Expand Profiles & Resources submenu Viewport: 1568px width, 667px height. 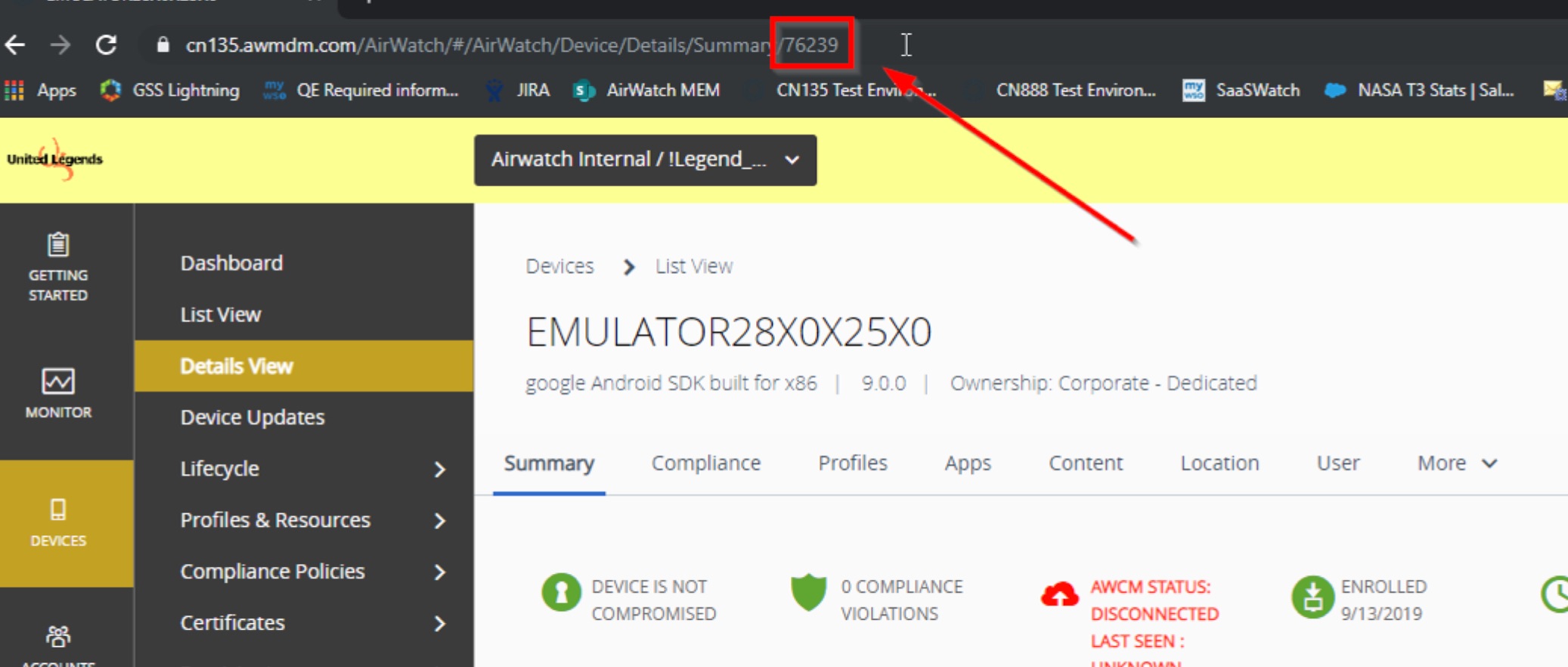[439, 520]
